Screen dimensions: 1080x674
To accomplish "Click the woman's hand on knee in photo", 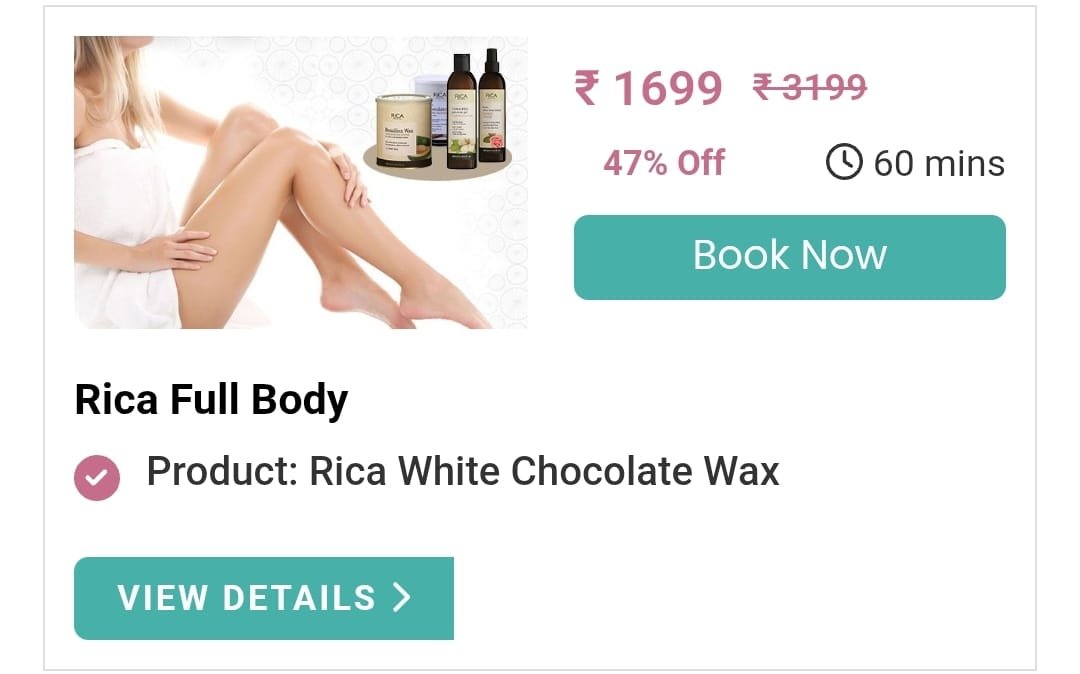I will pyautogui.click(x=350, y=176).
